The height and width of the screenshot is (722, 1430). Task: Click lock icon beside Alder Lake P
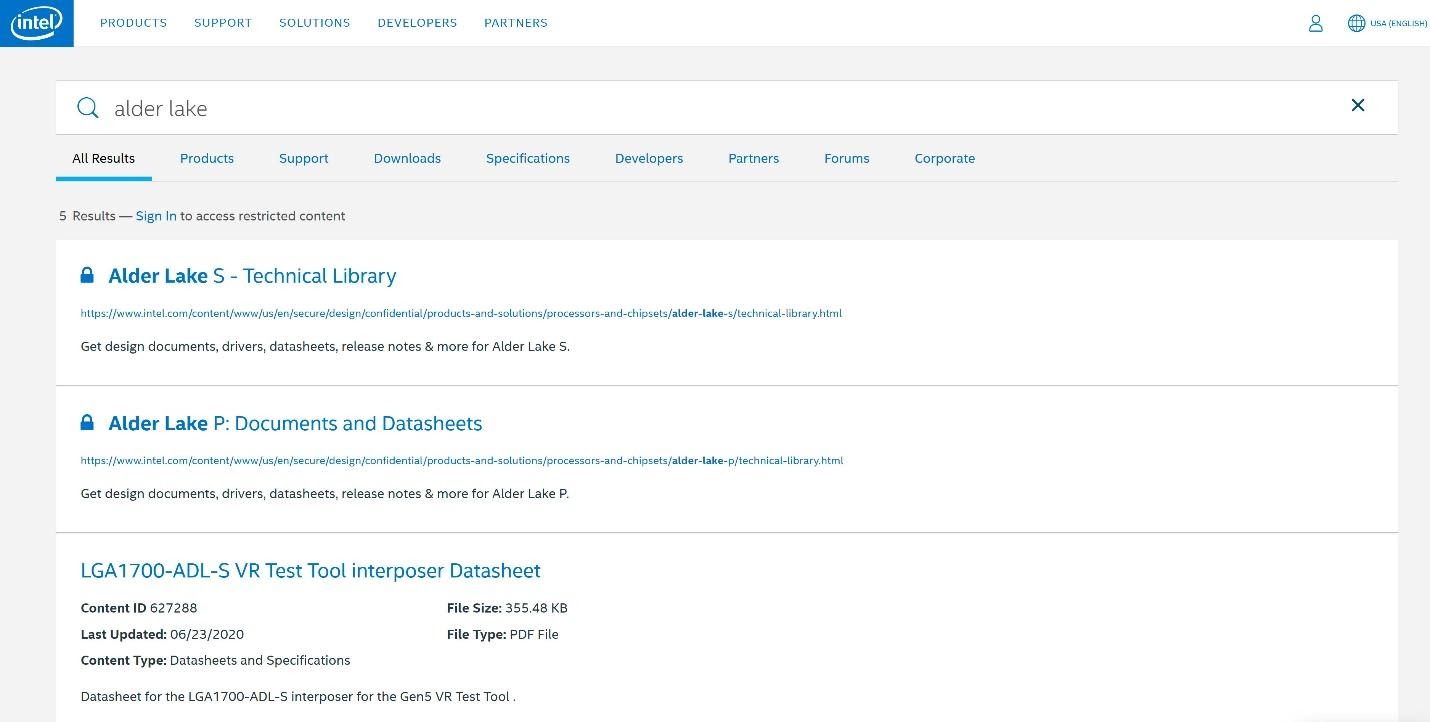click(87, 423)
